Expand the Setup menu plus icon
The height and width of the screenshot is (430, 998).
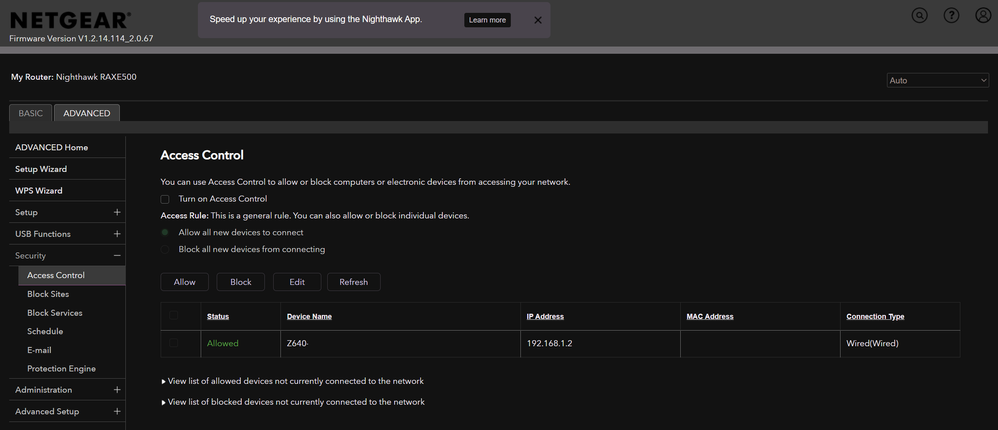(117, 212)
